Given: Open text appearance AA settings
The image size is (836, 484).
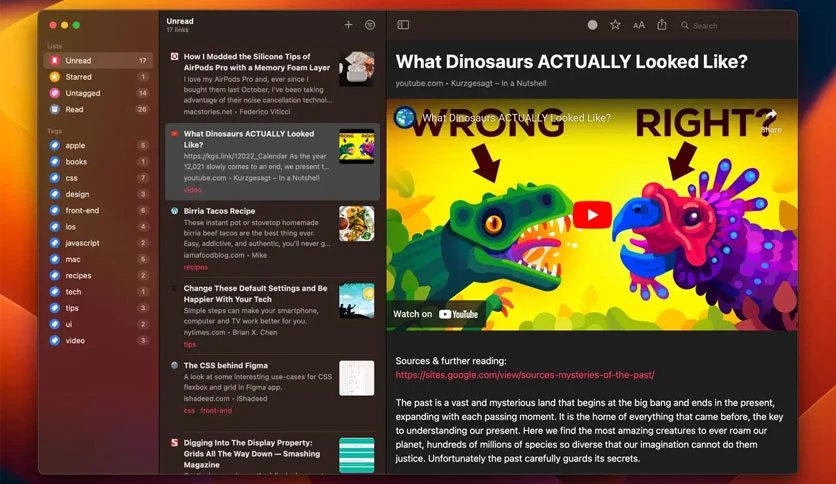Looking at the screenshot, I should pos(639,25).
